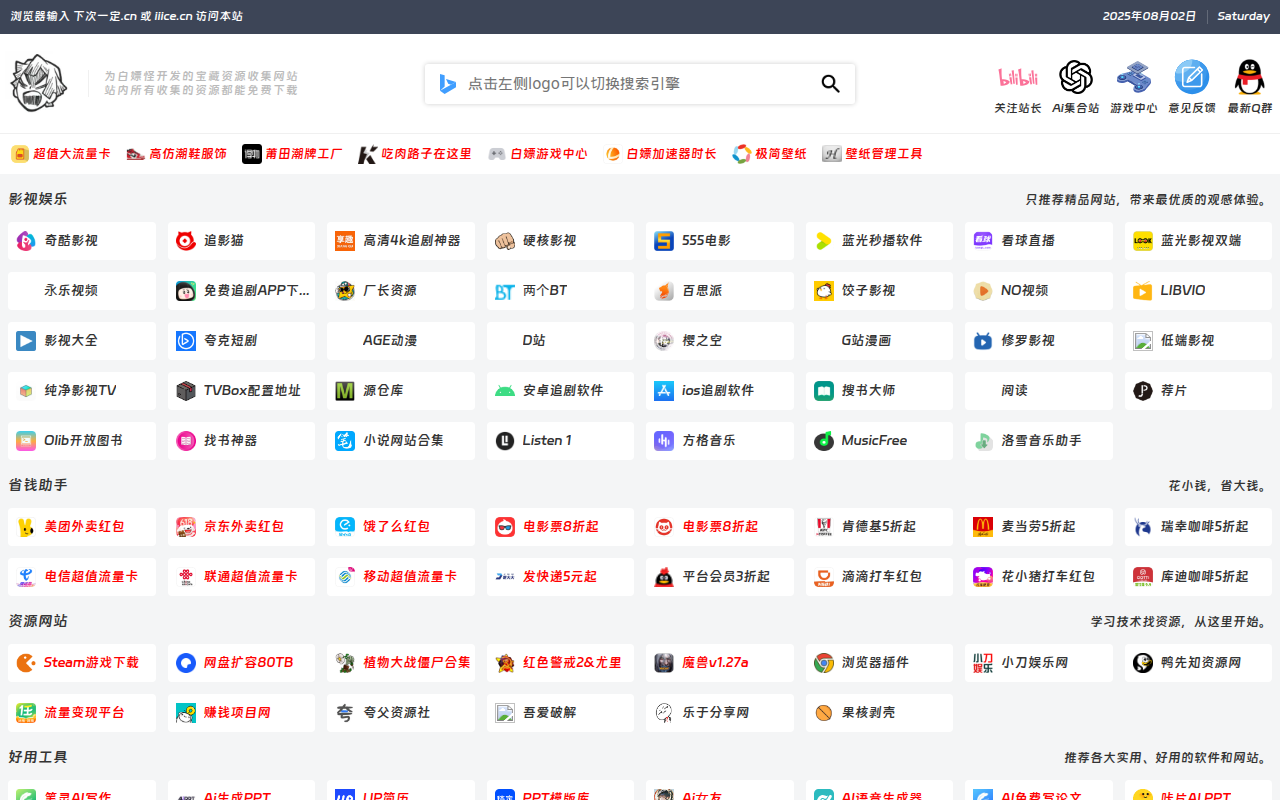Click the 奇酷影视 icon
The width and height of the screenshot is (1280, 800).
pos(26,241)
